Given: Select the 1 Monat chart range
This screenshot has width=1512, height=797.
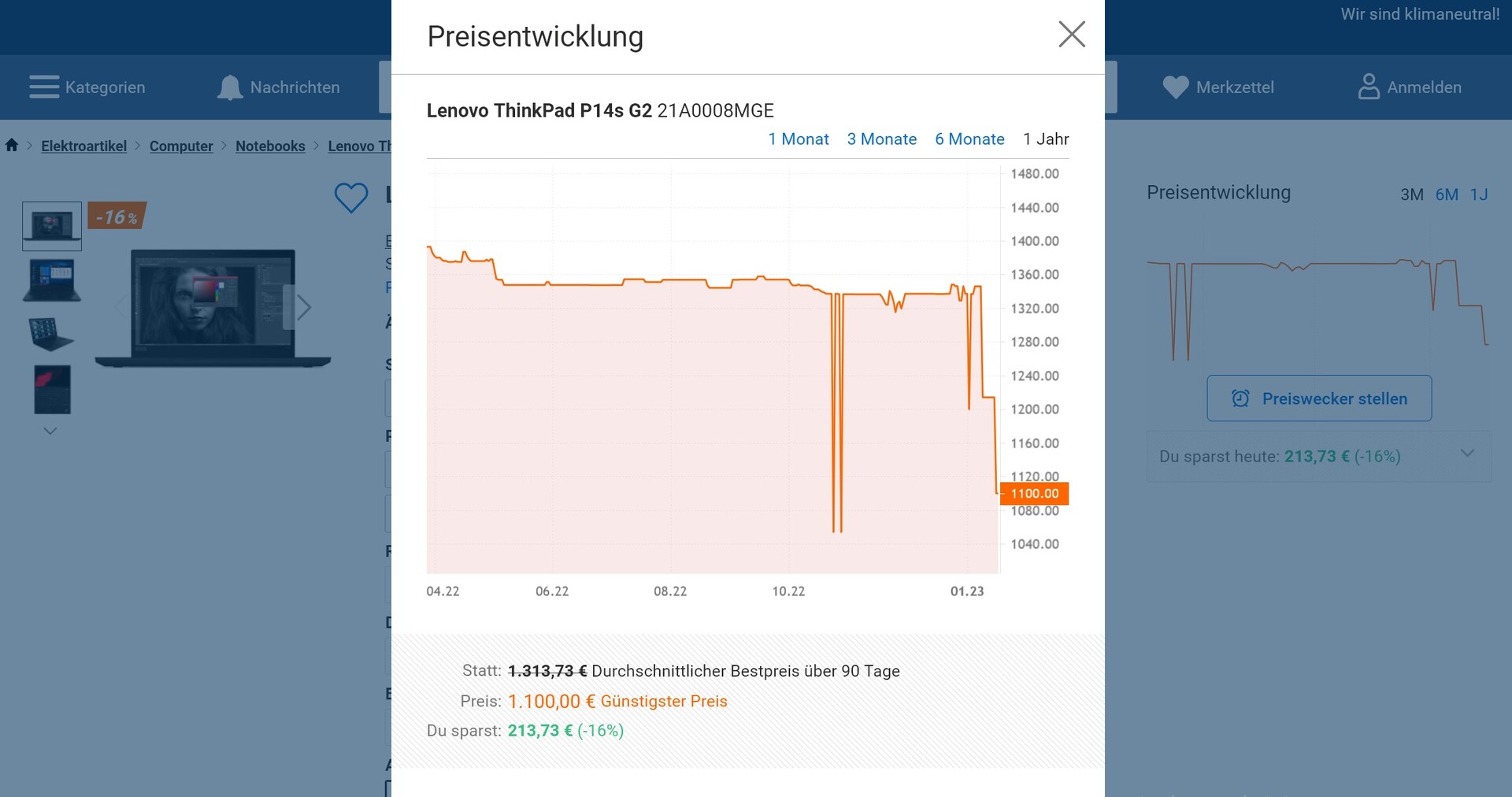Looking at the screenshot, I should pyautogui.click(x=798, y=139).
